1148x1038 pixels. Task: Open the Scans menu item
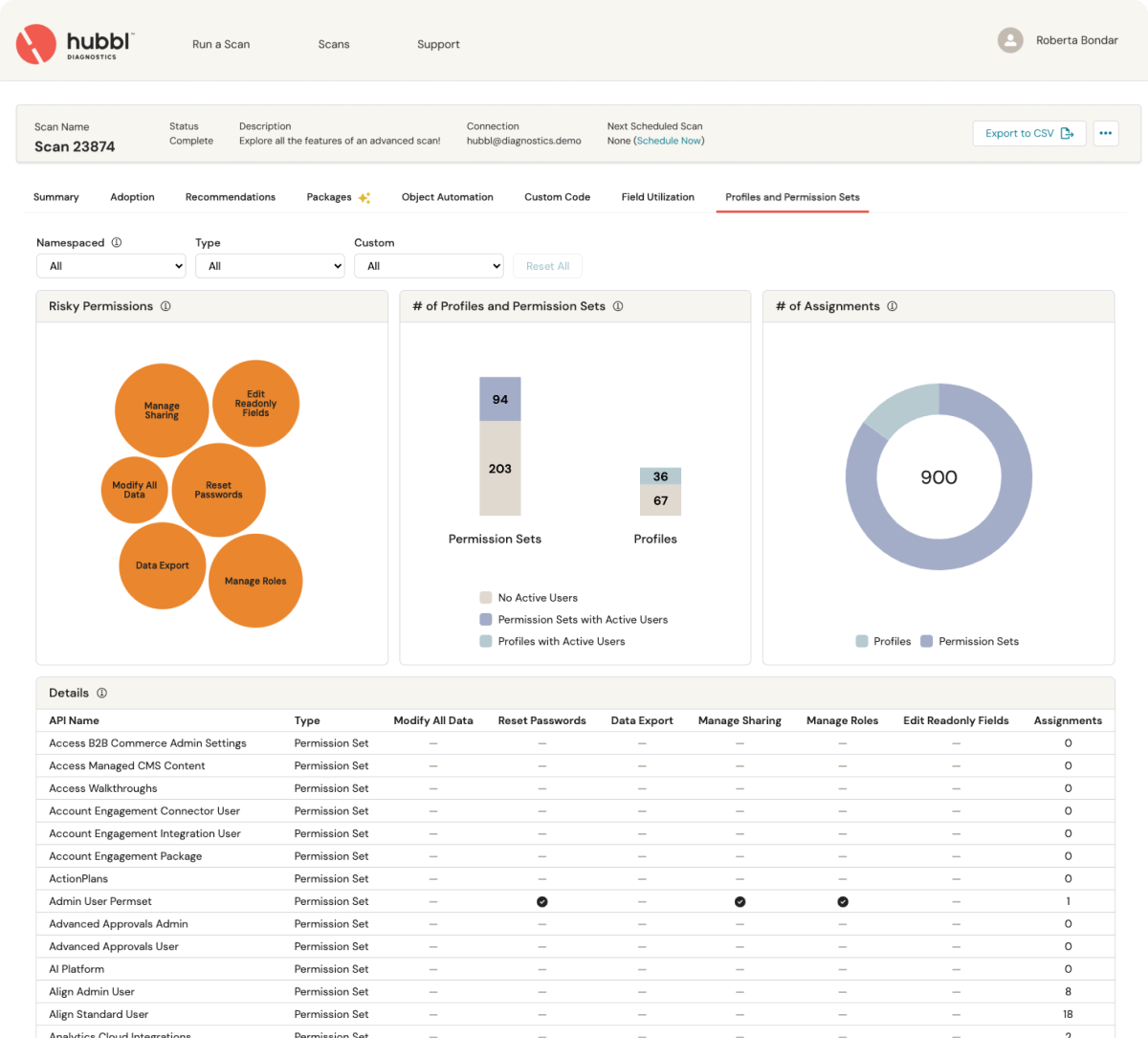click(x=334, y=44)
